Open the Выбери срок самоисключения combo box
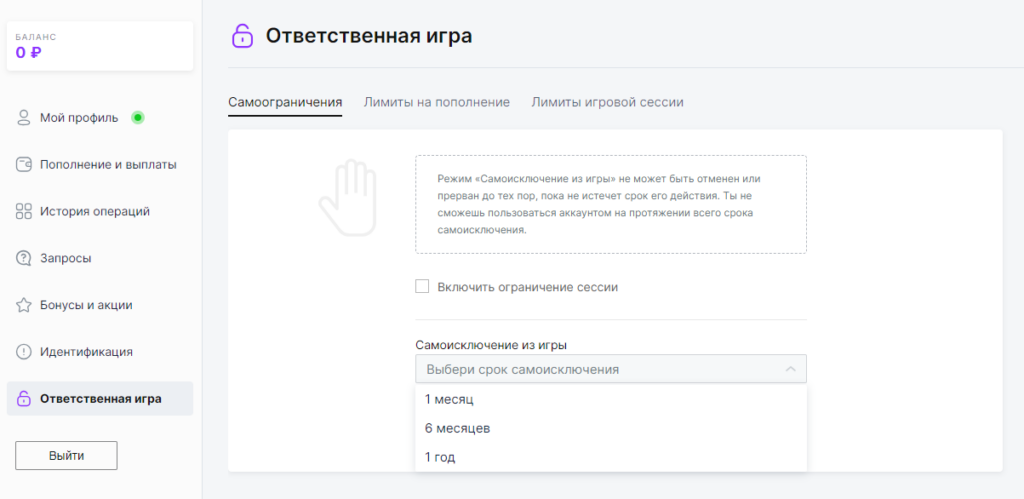 point(611,369)
